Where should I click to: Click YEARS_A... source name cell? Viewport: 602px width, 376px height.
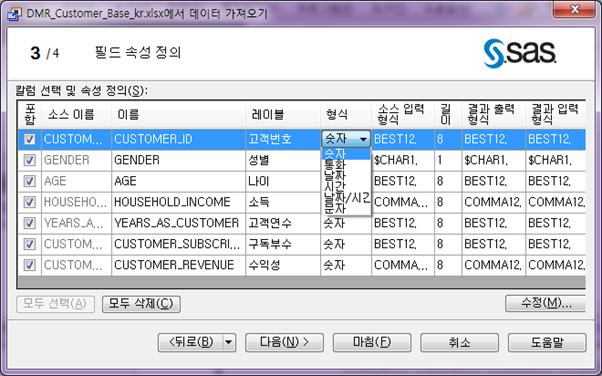pyautogui.click(x=76, y=223)
